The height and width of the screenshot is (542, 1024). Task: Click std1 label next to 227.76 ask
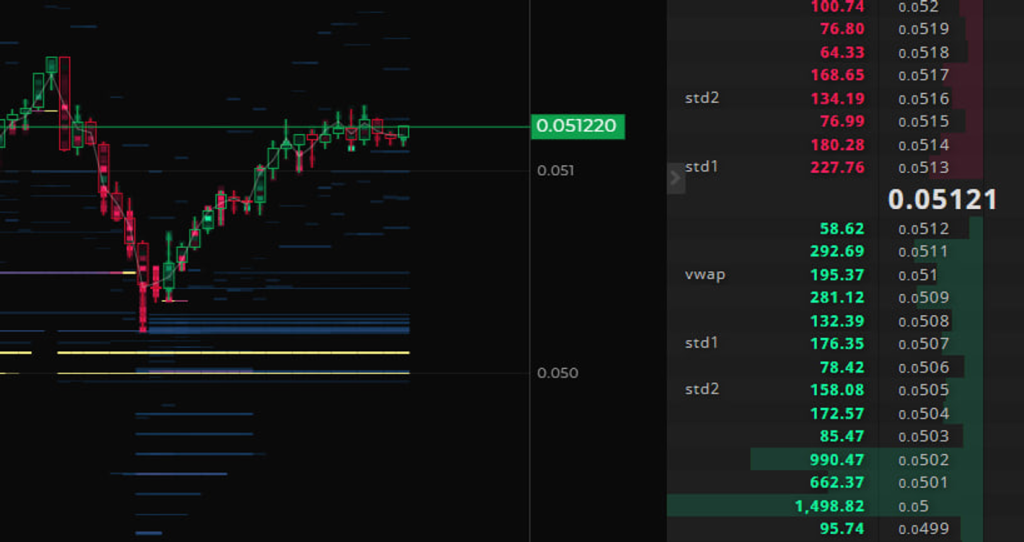[x=702, y=166]
